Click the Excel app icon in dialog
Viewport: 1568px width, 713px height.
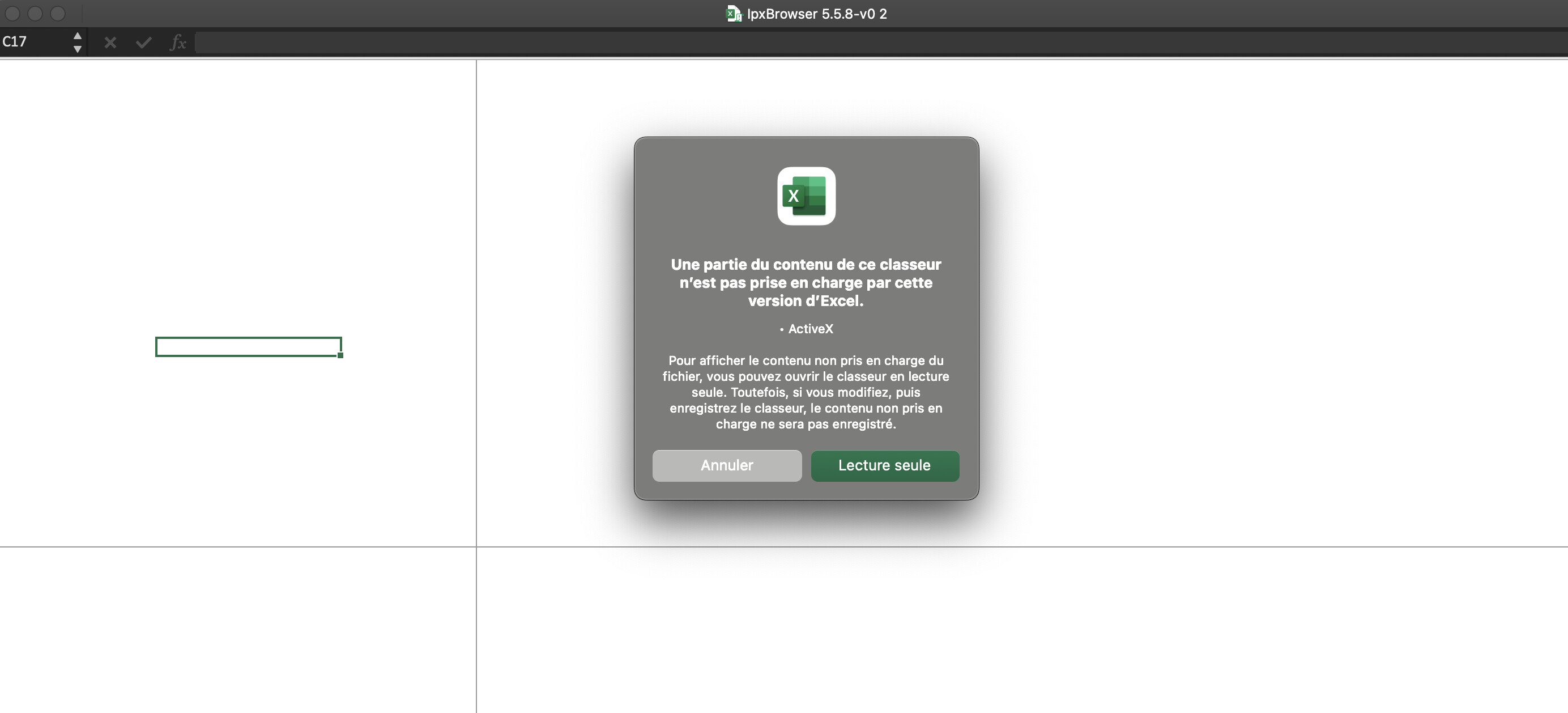tap(806, 196)
